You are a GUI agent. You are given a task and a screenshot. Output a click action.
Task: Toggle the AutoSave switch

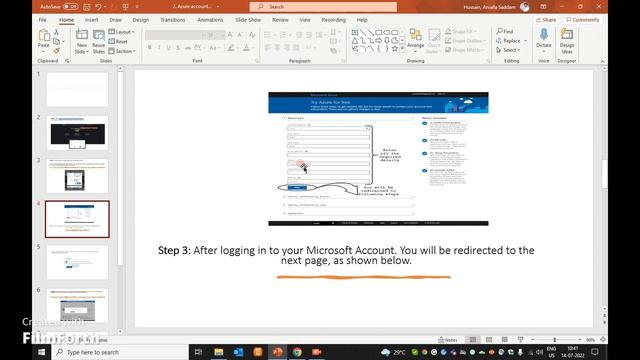71,7
